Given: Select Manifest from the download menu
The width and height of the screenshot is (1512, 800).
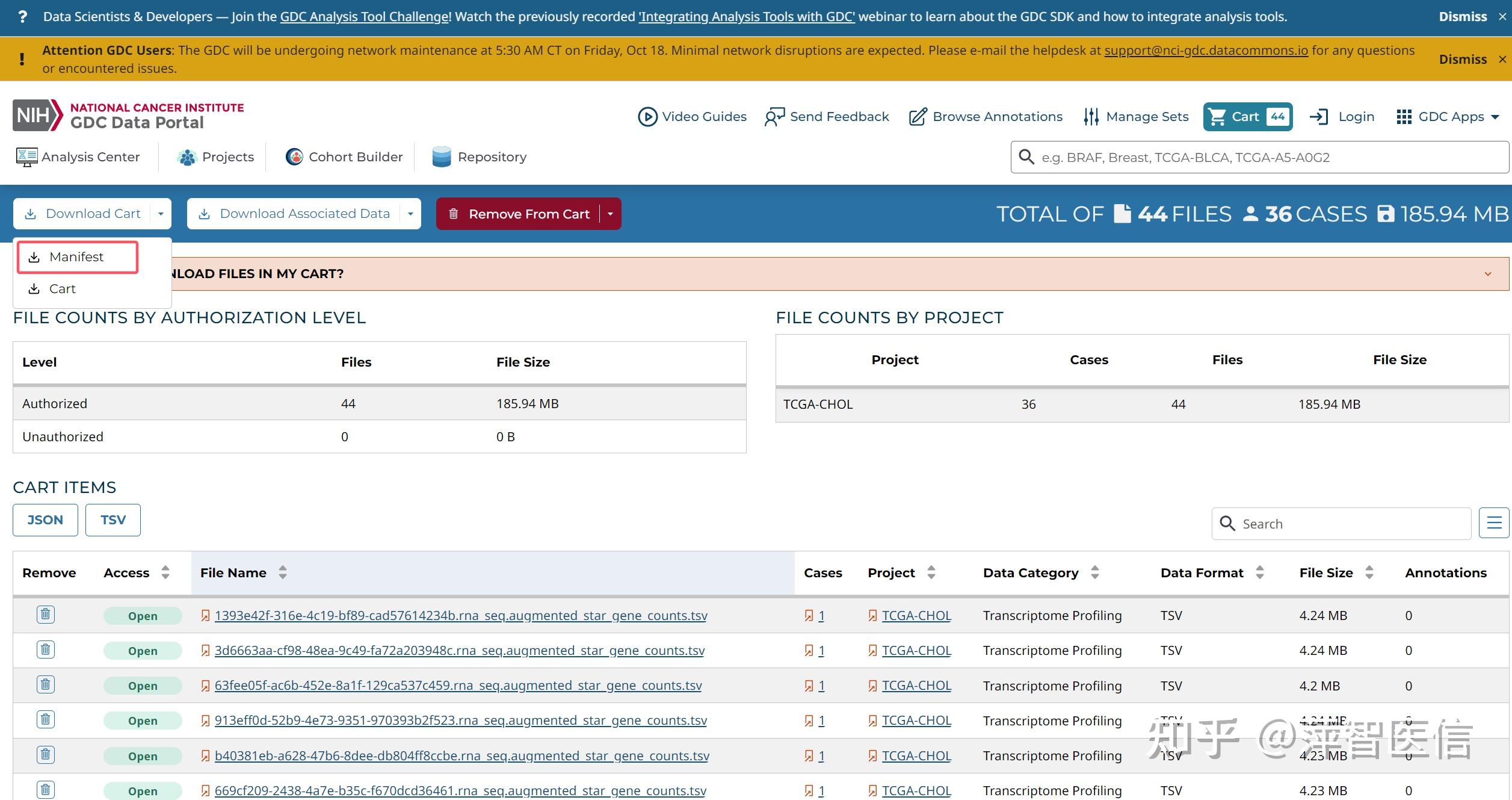Looking at the screenshot, I should coord(77,257).
